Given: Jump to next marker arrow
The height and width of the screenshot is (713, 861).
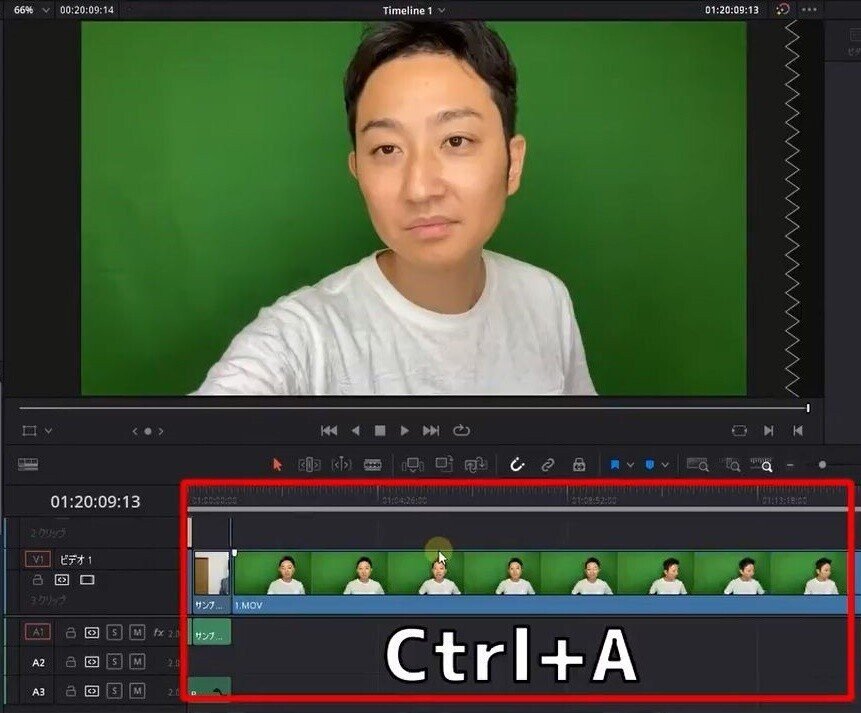Looking at the screenshot, I should (x=161, y=431).
